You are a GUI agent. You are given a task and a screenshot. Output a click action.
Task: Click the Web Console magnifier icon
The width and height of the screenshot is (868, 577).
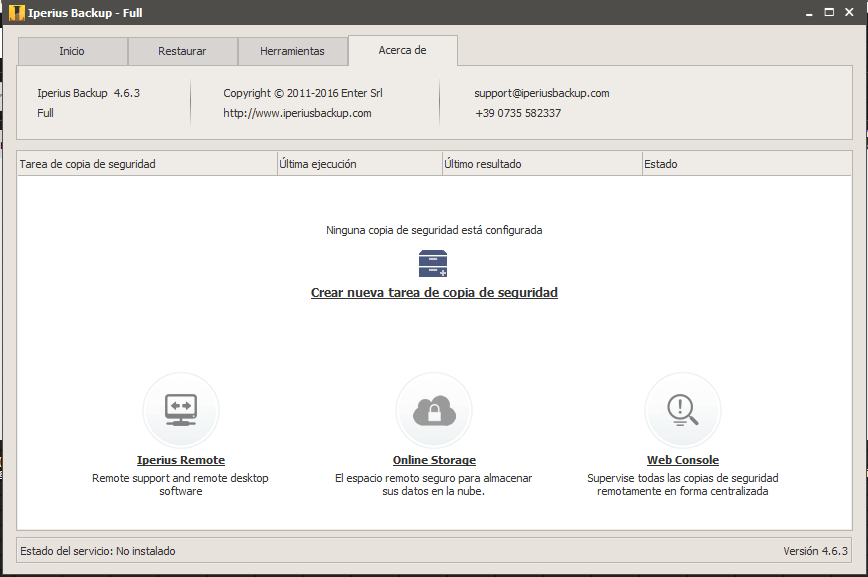(x=683, y=410)
